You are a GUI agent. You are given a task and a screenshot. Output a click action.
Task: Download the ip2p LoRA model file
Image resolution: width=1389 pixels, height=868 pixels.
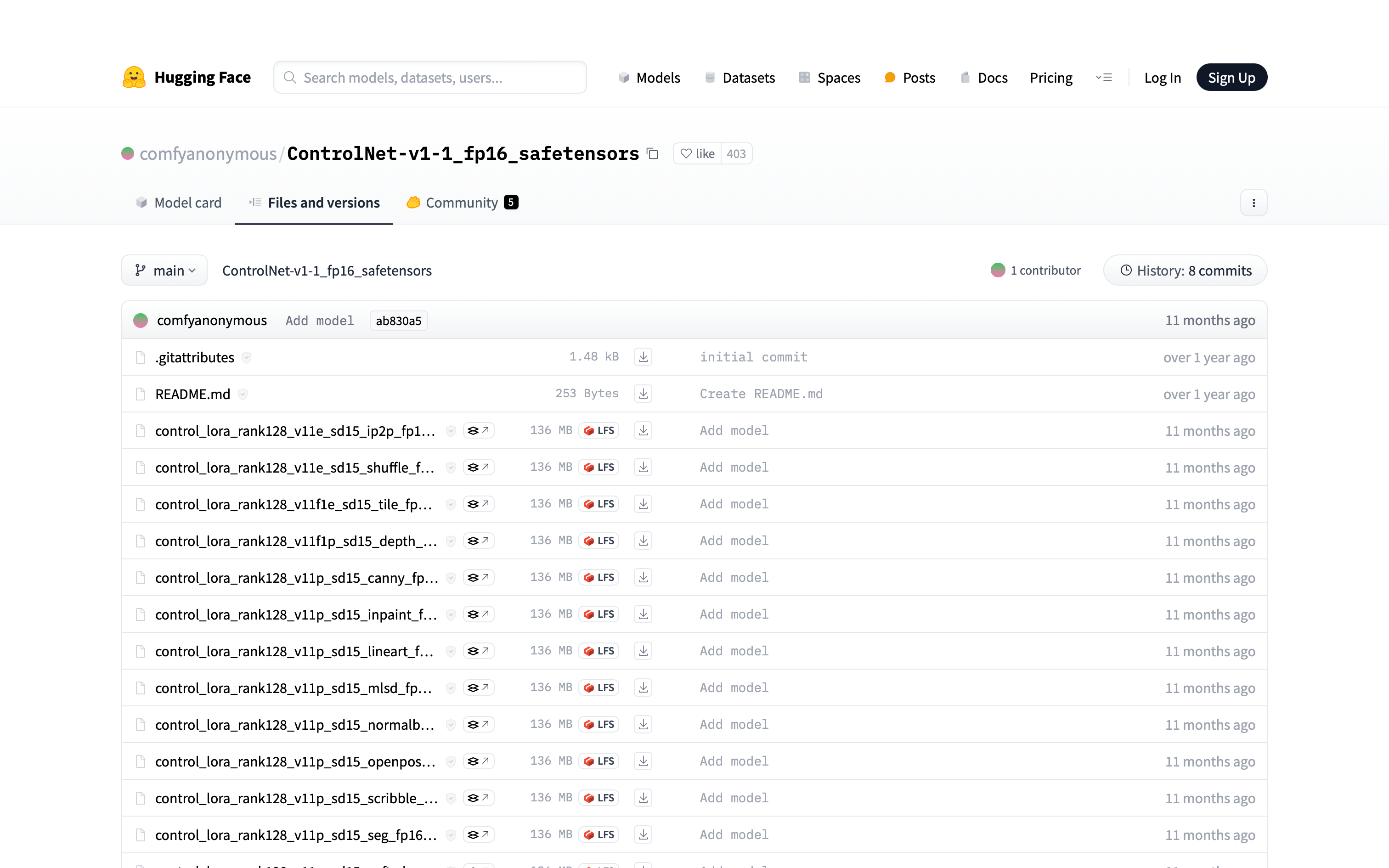tap(643, 431)
